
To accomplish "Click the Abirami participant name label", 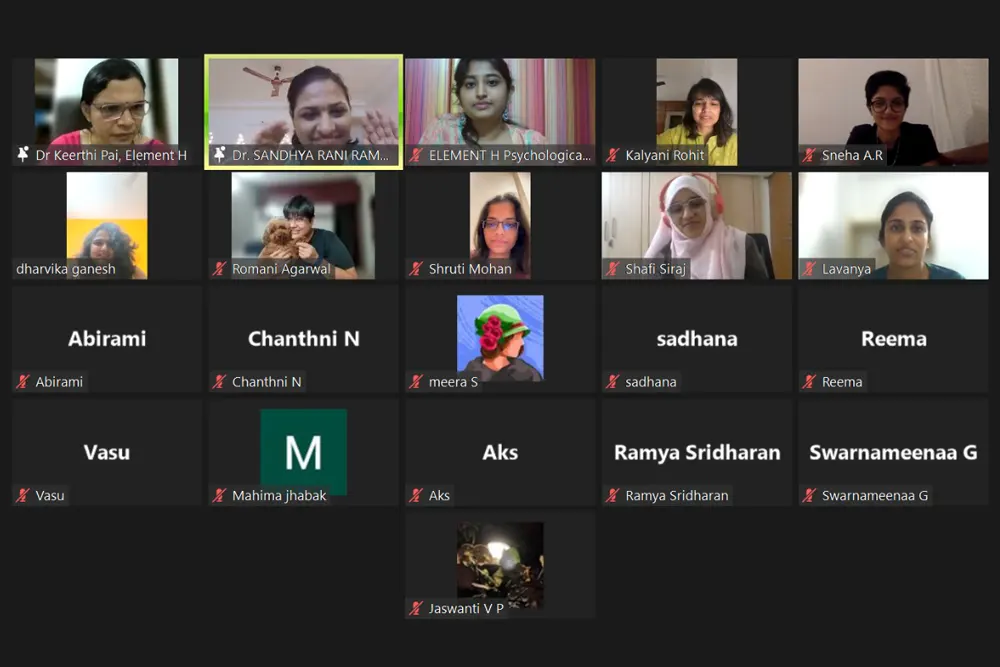I will (59, 382).
